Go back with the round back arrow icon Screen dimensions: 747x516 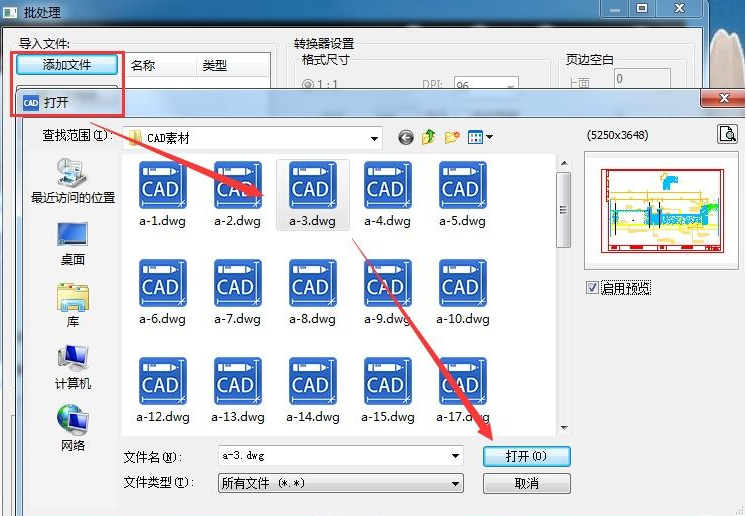[x=405, y=138]
